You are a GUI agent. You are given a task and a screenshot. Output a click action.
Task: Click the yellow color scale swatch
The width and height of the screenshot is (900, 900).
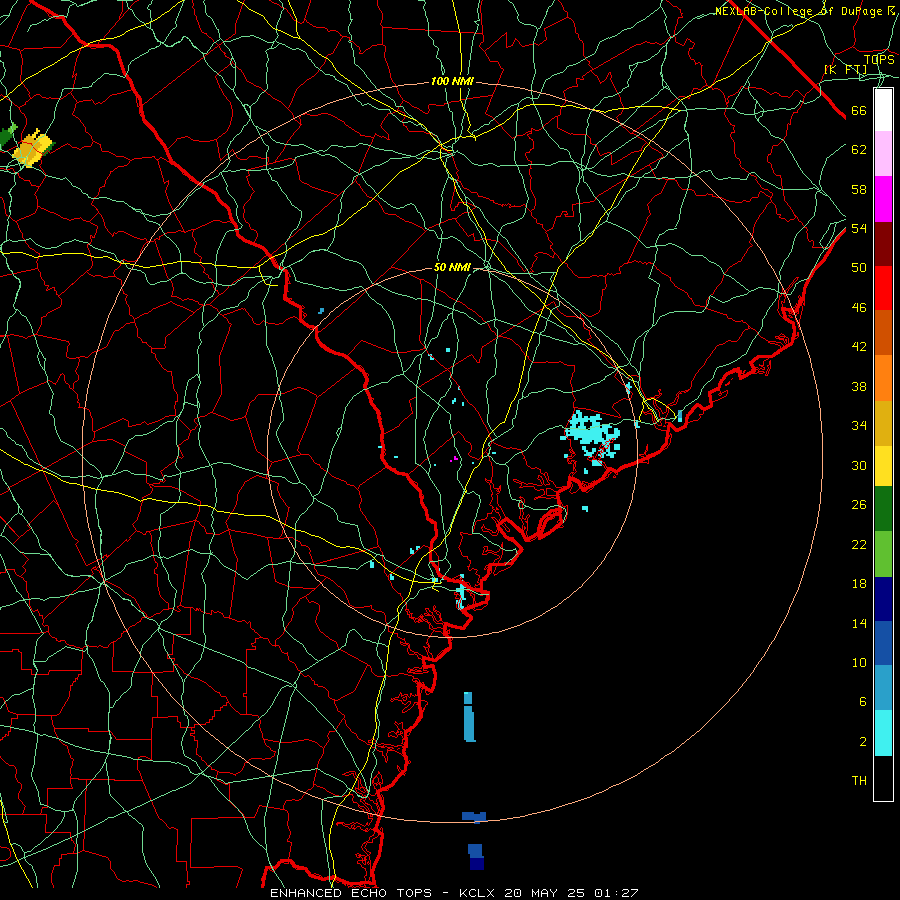coord(883,466)
